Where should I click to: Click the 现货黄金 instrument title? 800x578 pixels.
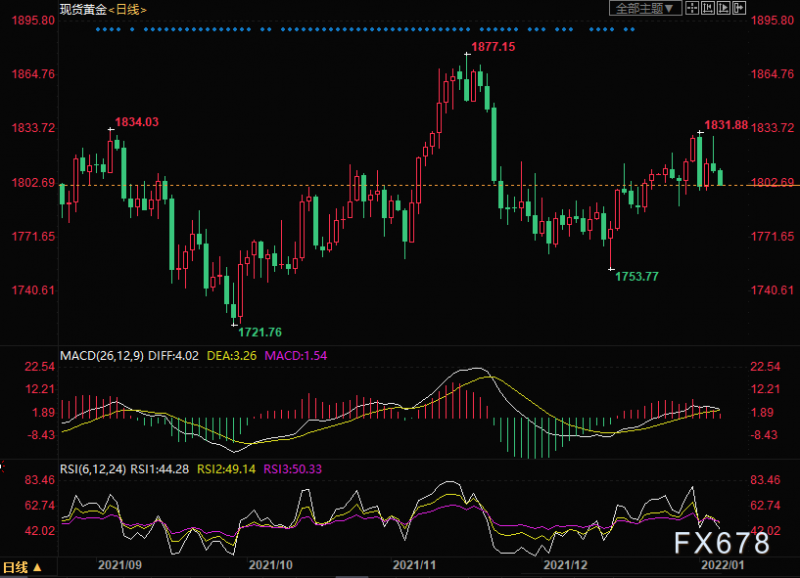click(84, 10)
